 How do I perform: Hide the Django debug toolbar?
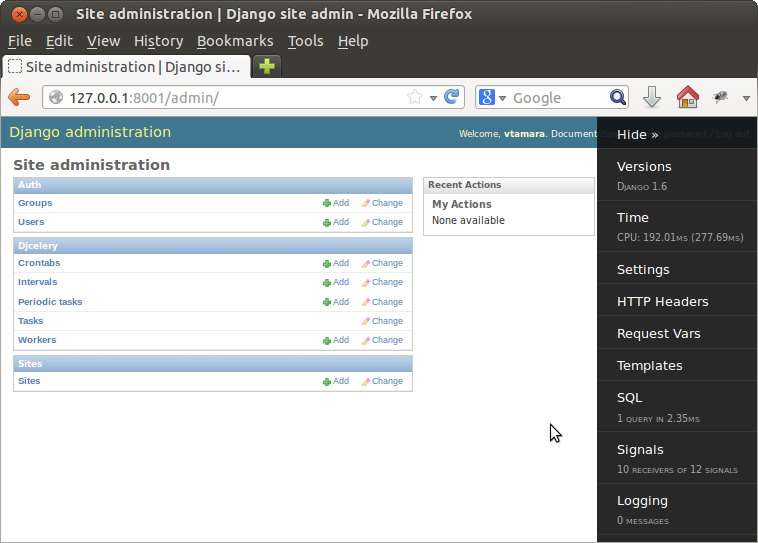[637, 134]
